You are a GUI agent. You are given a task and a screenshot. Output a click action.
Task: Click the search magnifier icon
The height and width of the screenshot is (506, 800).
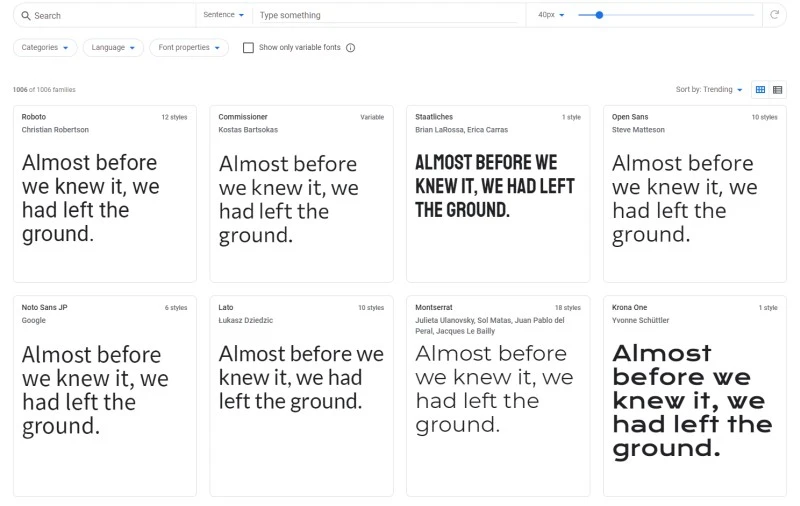point(26,16)
